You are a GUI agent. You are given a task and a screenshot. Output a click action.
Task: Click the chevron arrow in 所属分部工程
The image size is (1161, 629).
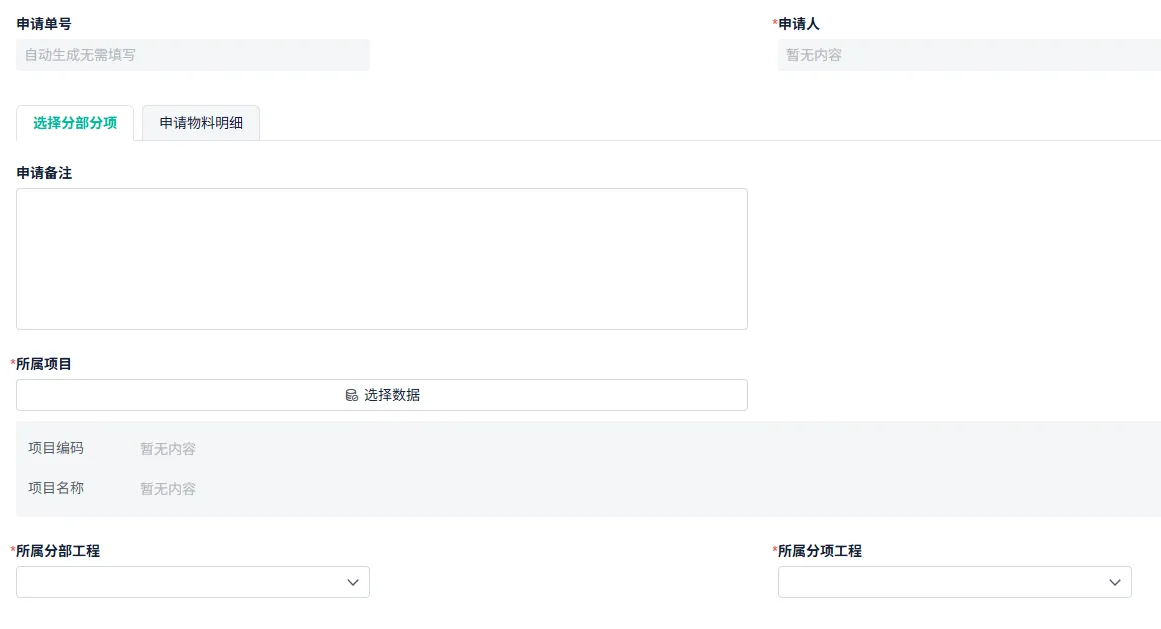click(x=353, y=582)
